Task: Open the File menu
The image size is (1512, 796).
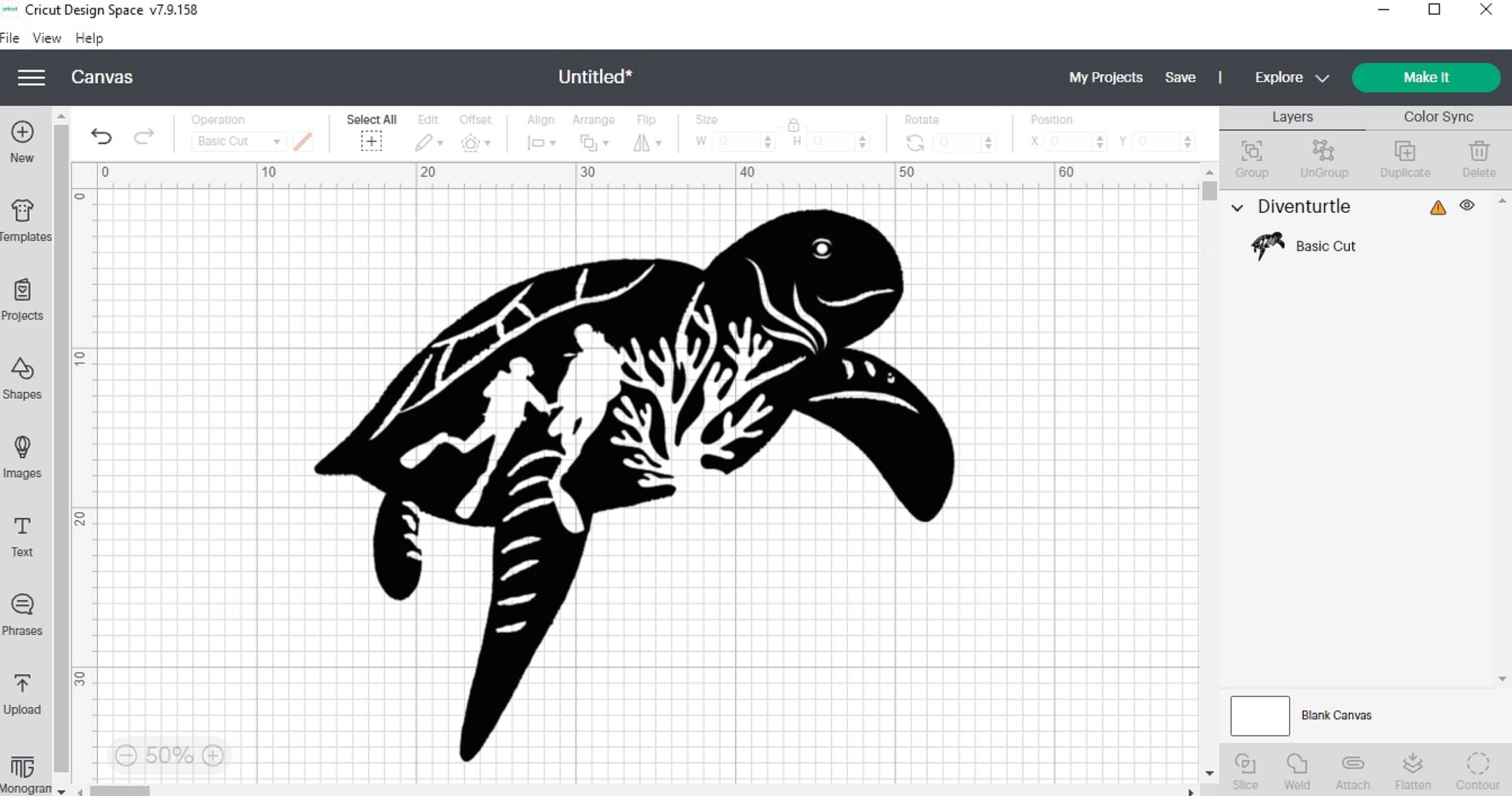Action: coord(10,38)
